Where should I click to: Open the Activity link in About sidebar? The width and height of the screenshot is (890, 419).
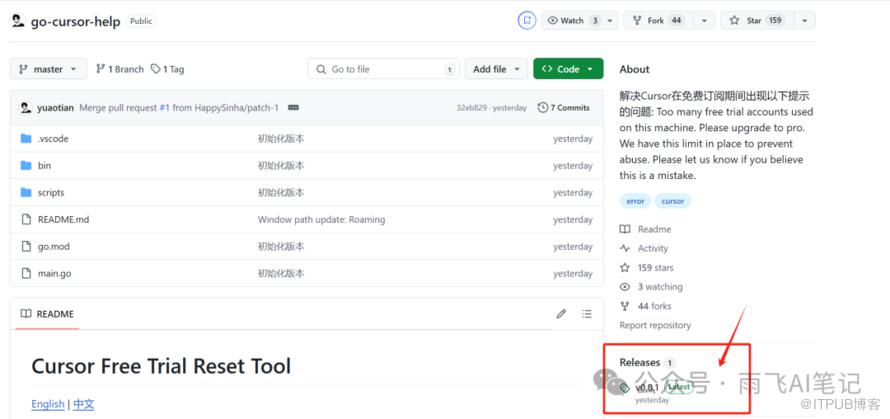point(653,248)
